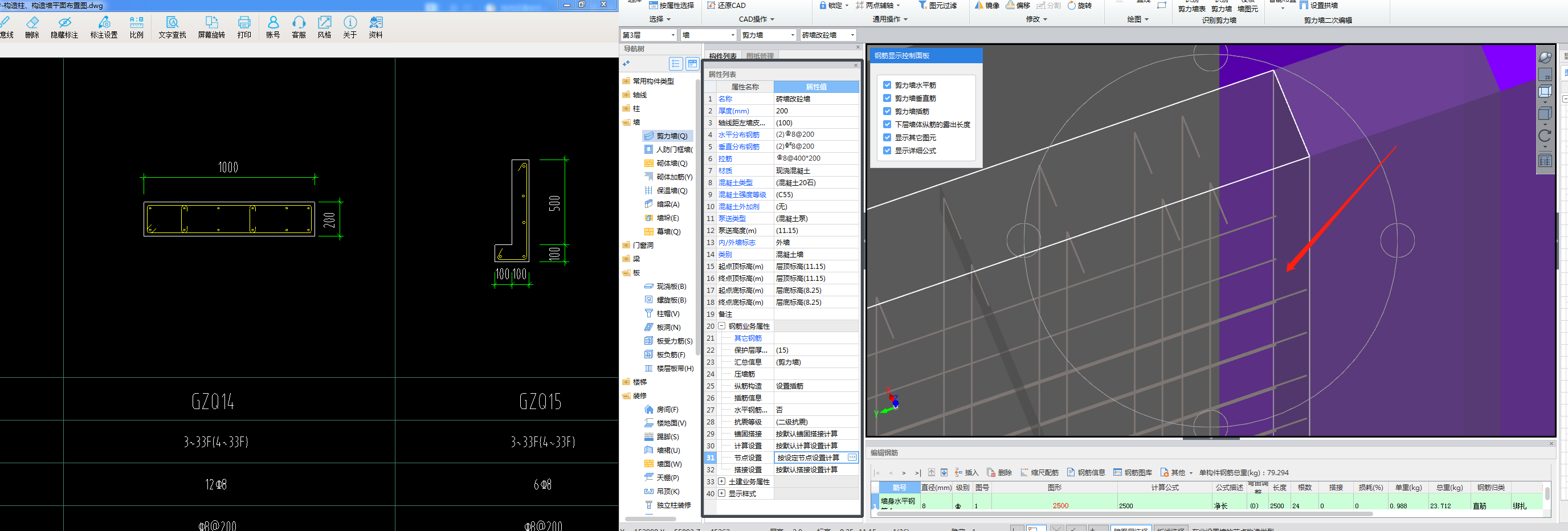1568x531 pixels.
Task: Click the 3D orbit globe icon on the view toolbar
Action: click(x=1545, y=57)
